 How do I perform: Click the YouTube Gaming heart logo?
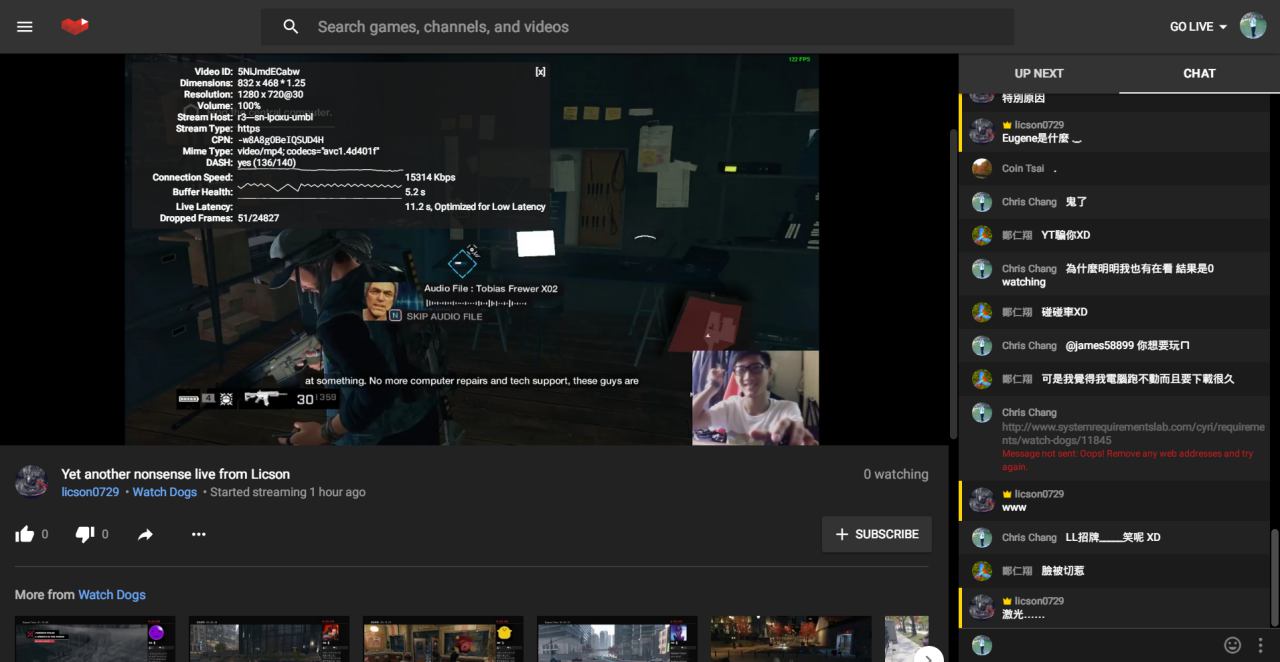[75, 27]
